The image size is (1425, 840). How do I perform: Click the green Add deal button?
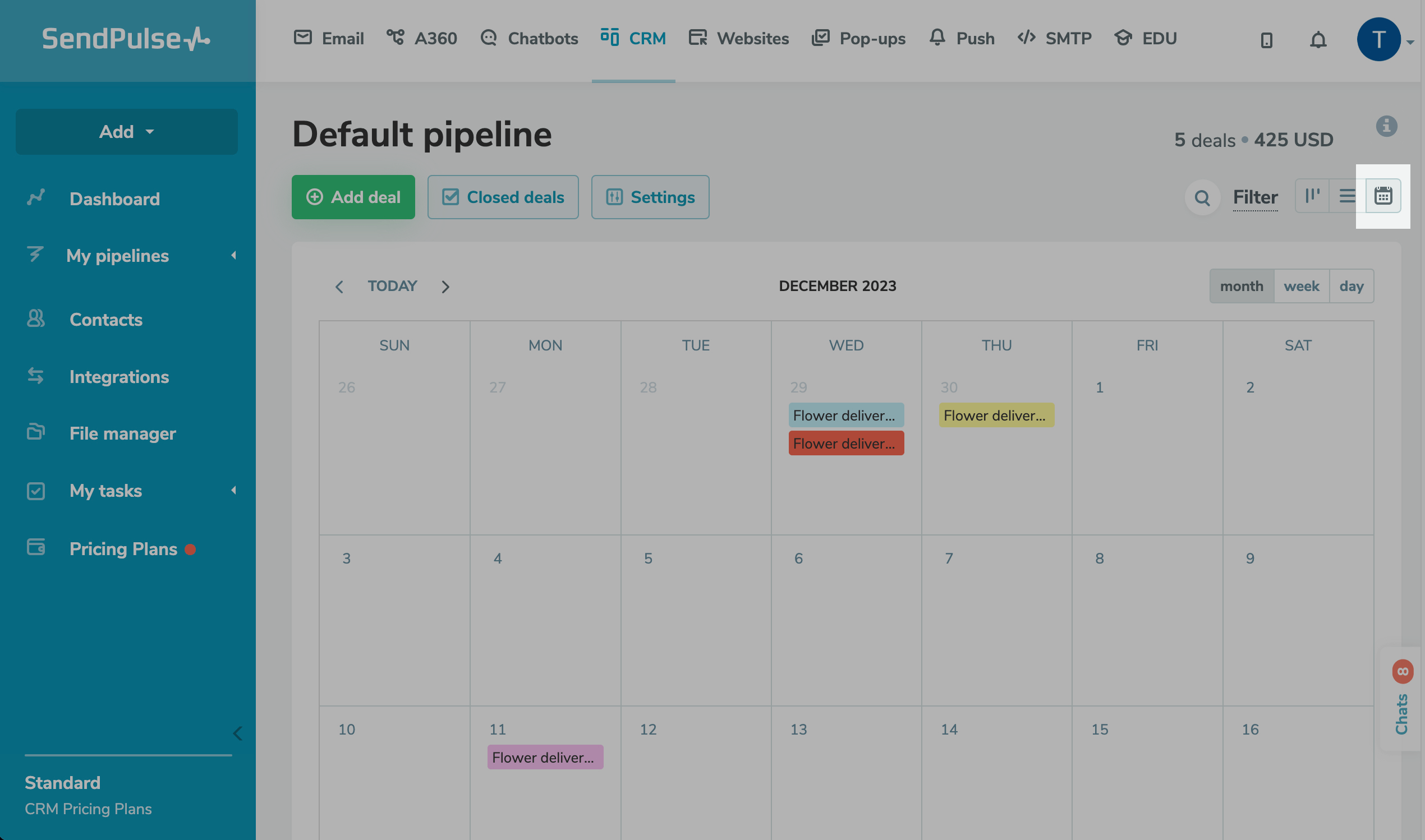(x=353, y=197)
